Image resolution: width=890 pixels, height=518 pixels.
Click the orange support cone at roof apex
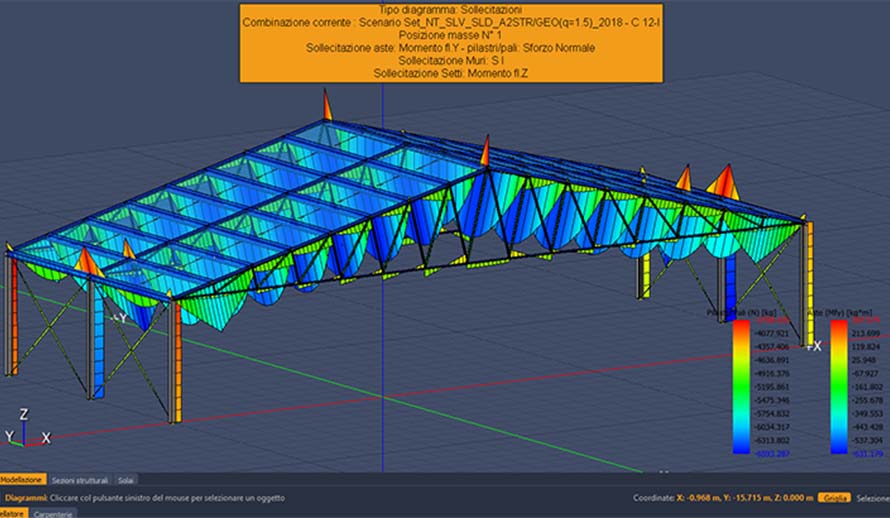point(485,152)
